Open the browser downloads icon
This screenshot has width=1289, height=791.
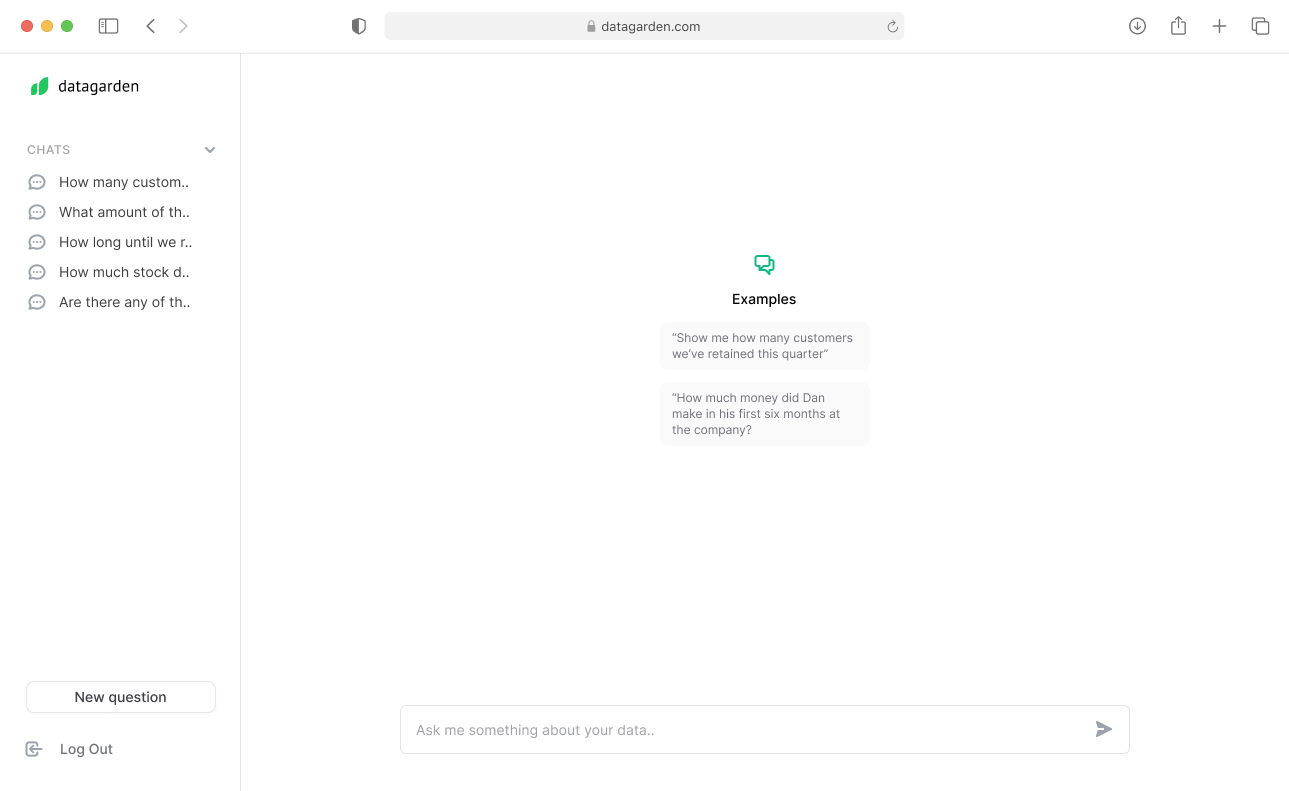click(x=1137, y=27)
